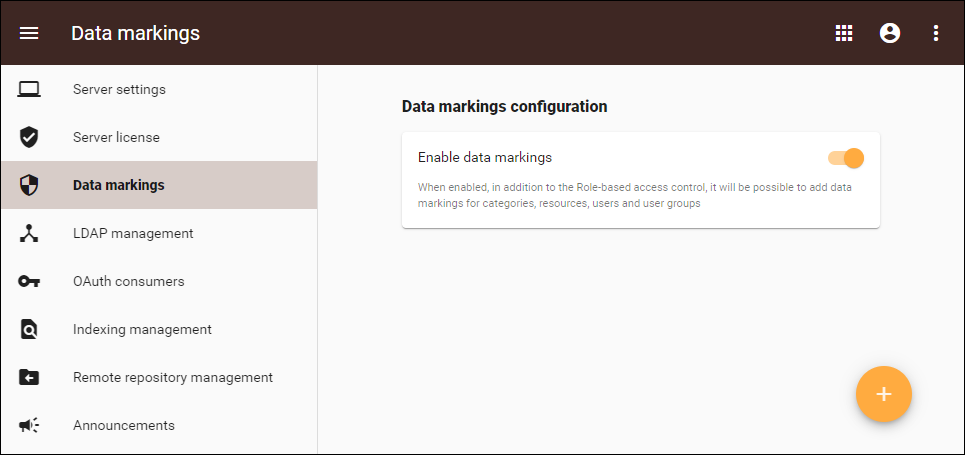
Task: Select LDAP management in sidebar
Action: (133, 233)
